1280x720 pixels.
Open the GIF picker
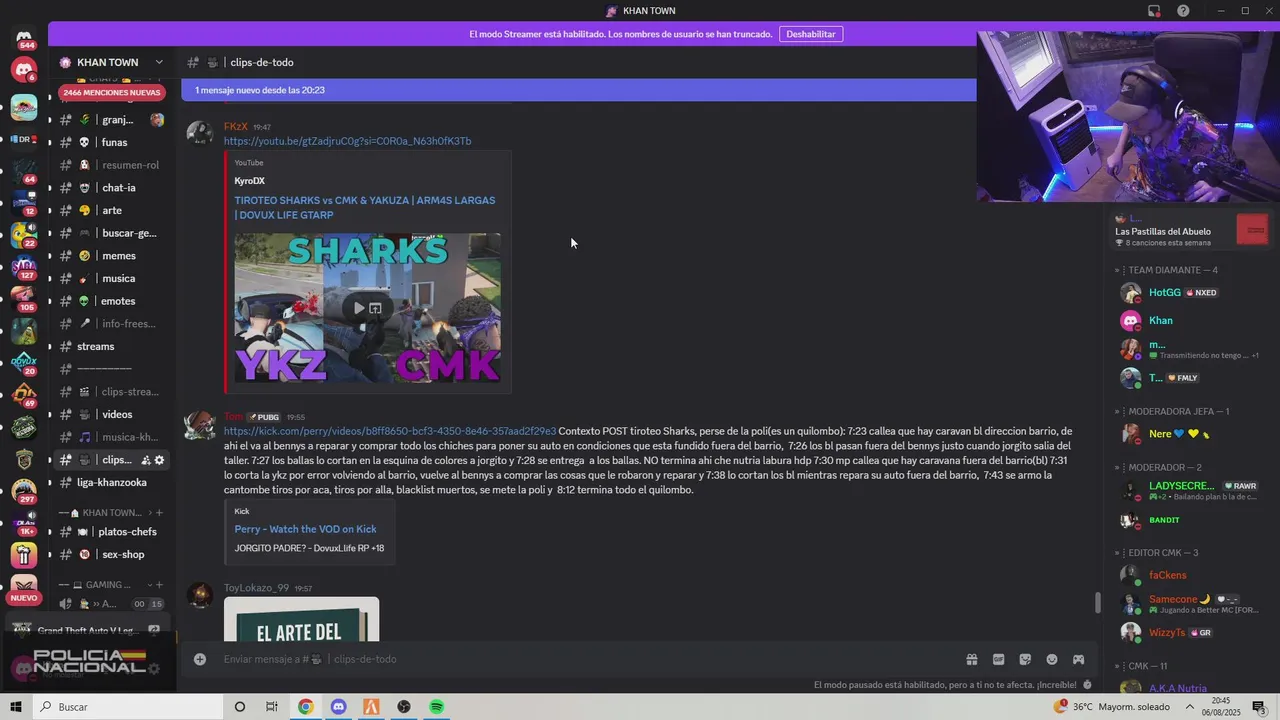tap(998, 659)
